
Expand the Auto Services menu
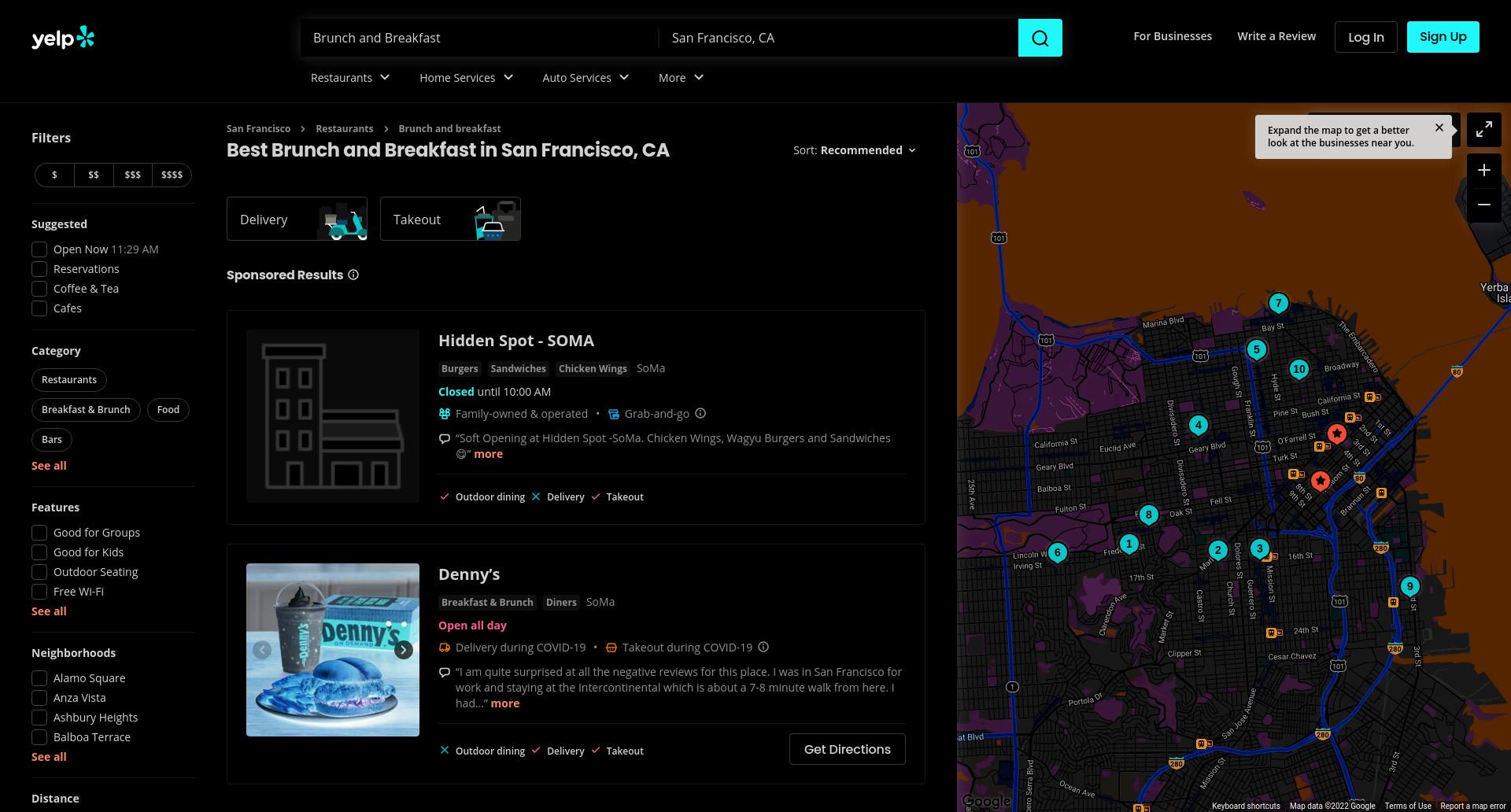pyautogui.click(x=586, y=78)
